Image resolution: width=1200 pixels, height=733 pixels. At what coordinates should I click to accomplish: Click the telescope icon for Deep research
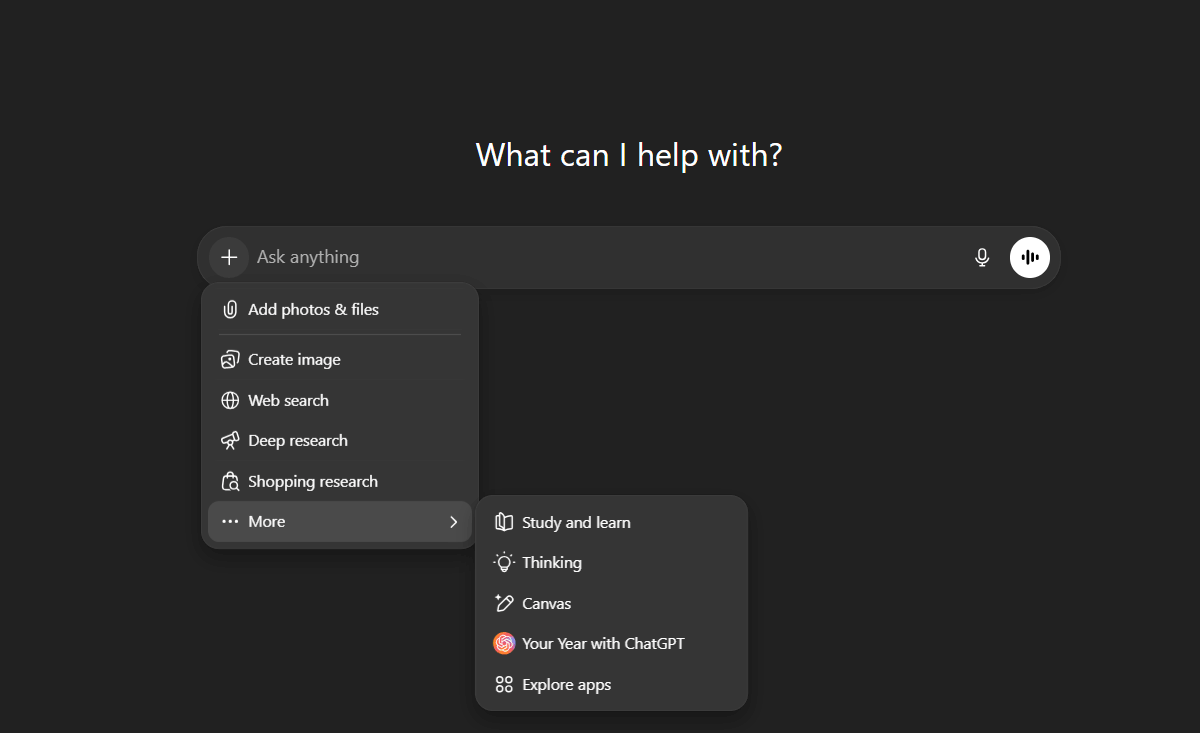click(230, 441)
